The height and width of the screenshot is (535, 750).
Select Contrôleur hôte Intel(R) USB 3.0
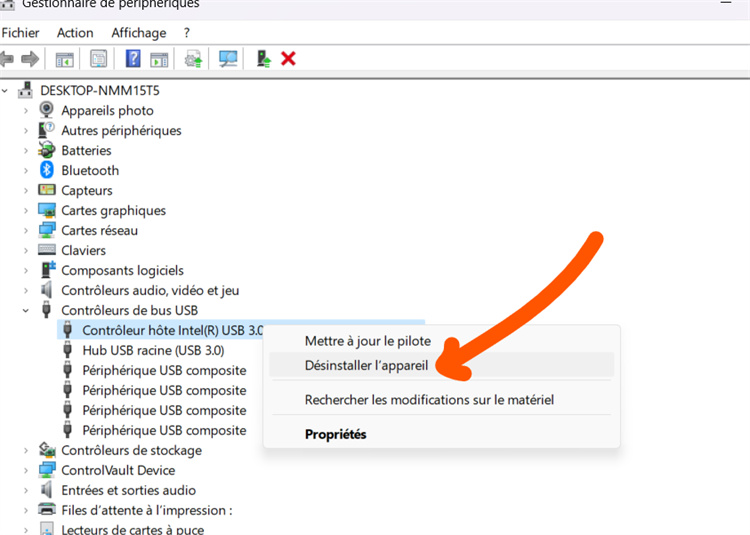coord(172,330)
